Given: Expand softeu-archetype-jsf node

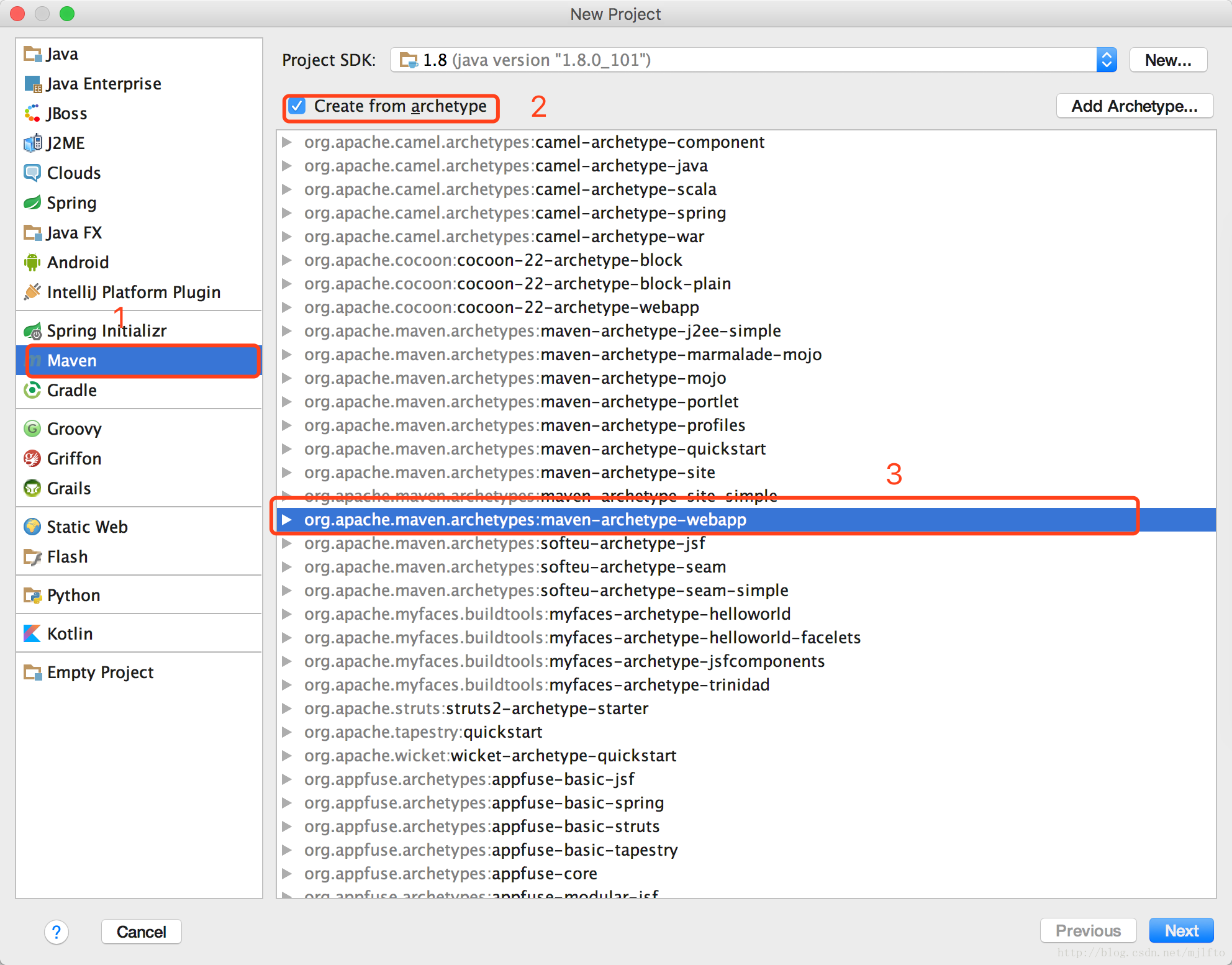Looking at the screenshot, I should [x=287, y=543].
